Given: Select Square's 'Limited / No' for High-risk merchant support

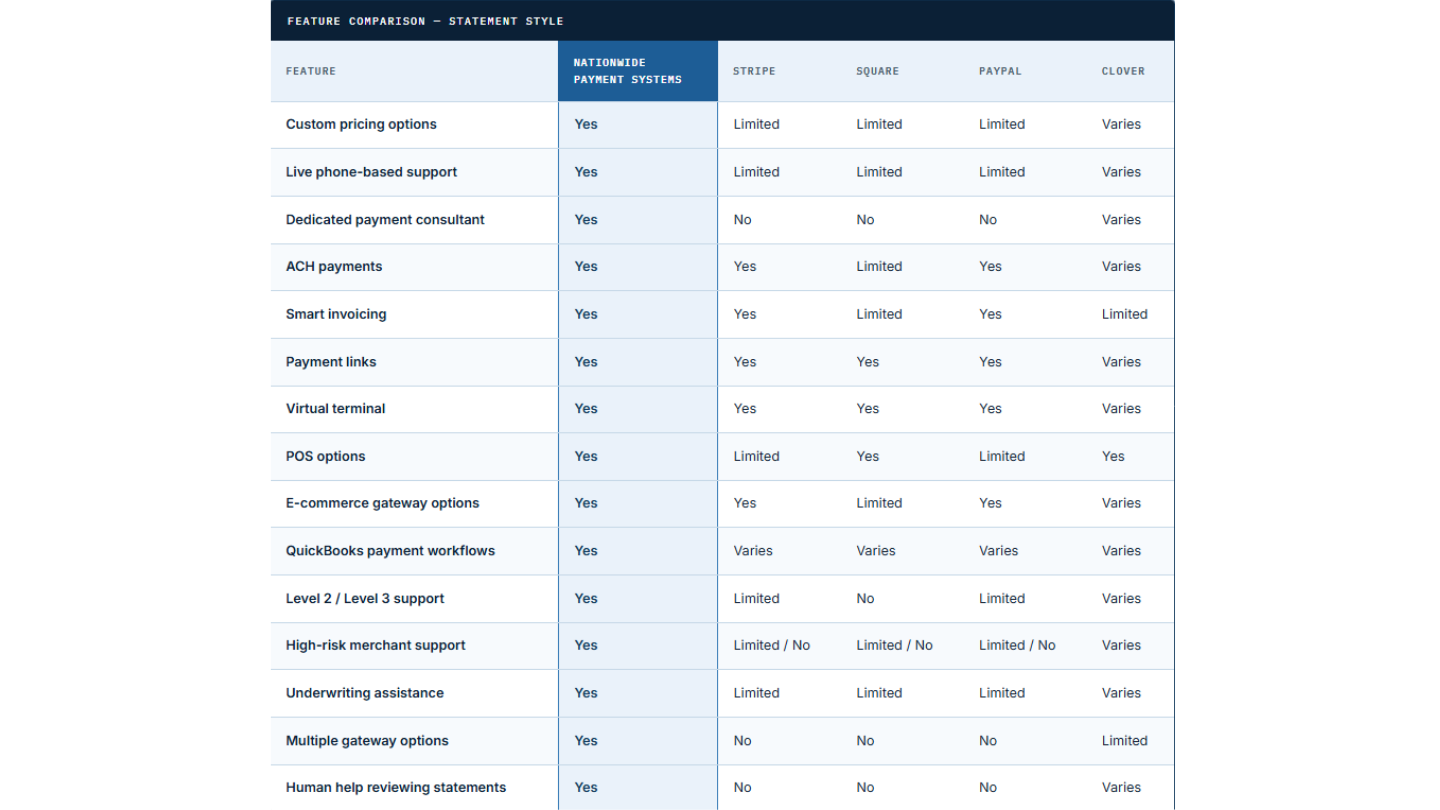Looking at the screenshot, I should (x=894, y=645).
